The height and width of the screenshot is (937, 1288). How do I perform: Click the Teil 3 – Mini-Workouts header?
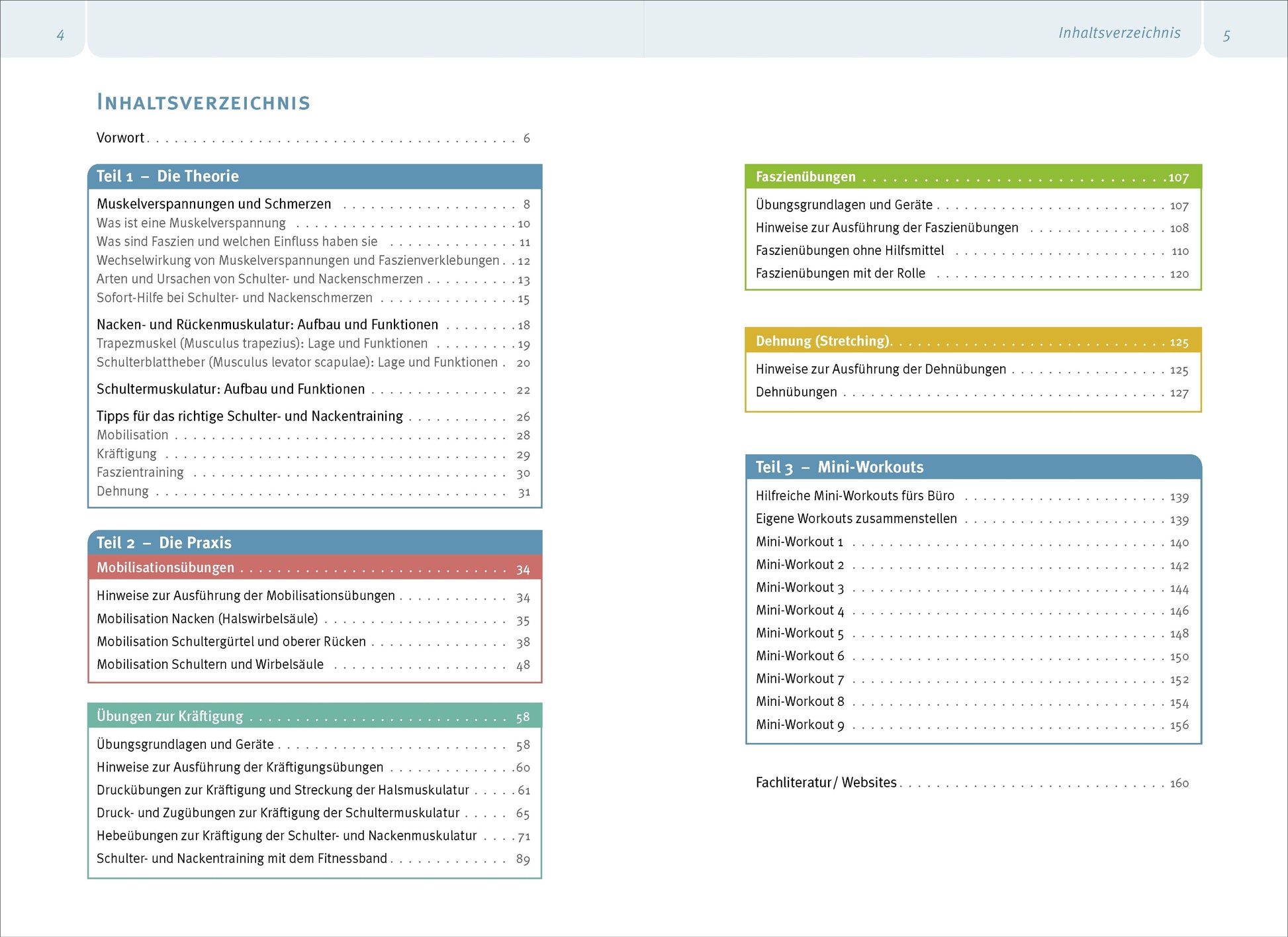point(839,468)
